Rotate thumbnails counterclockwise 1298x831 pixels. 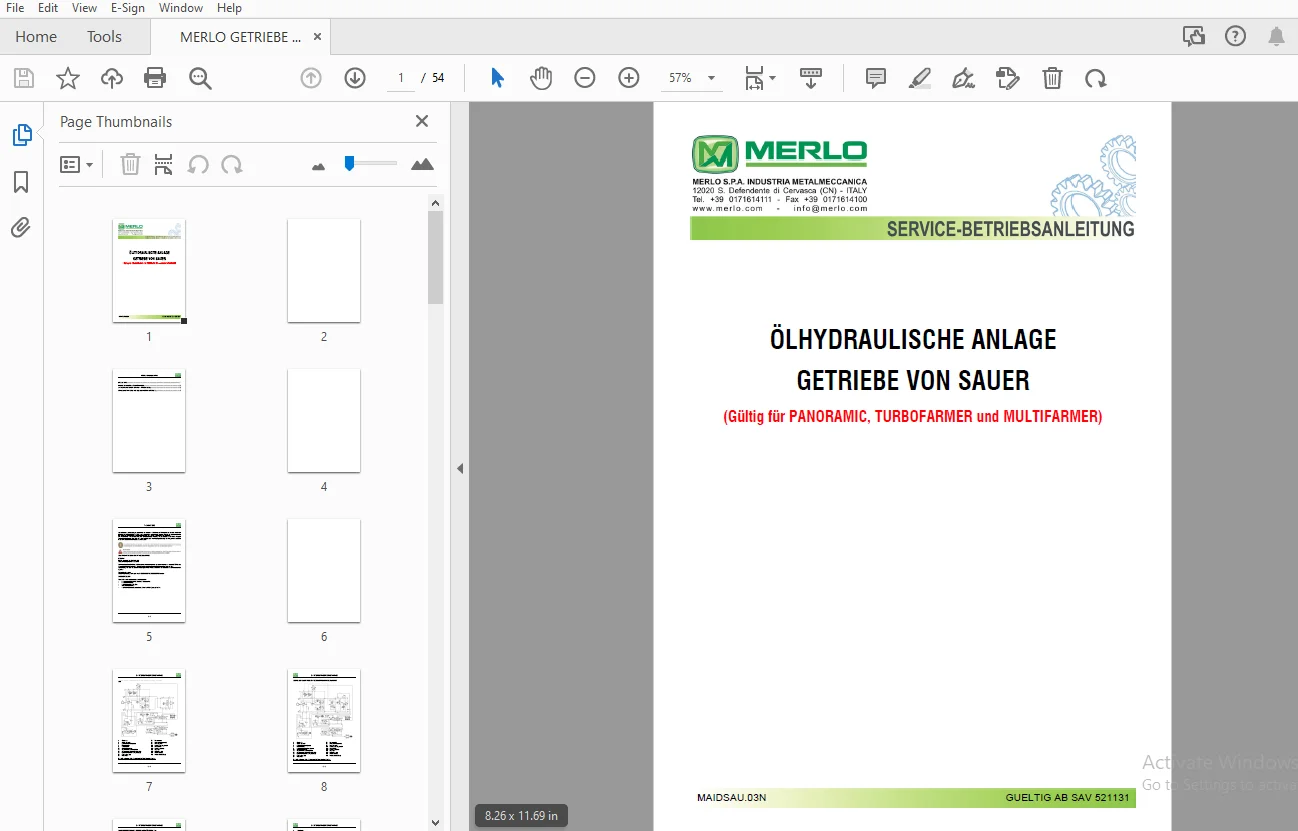(x=198, y=164)
